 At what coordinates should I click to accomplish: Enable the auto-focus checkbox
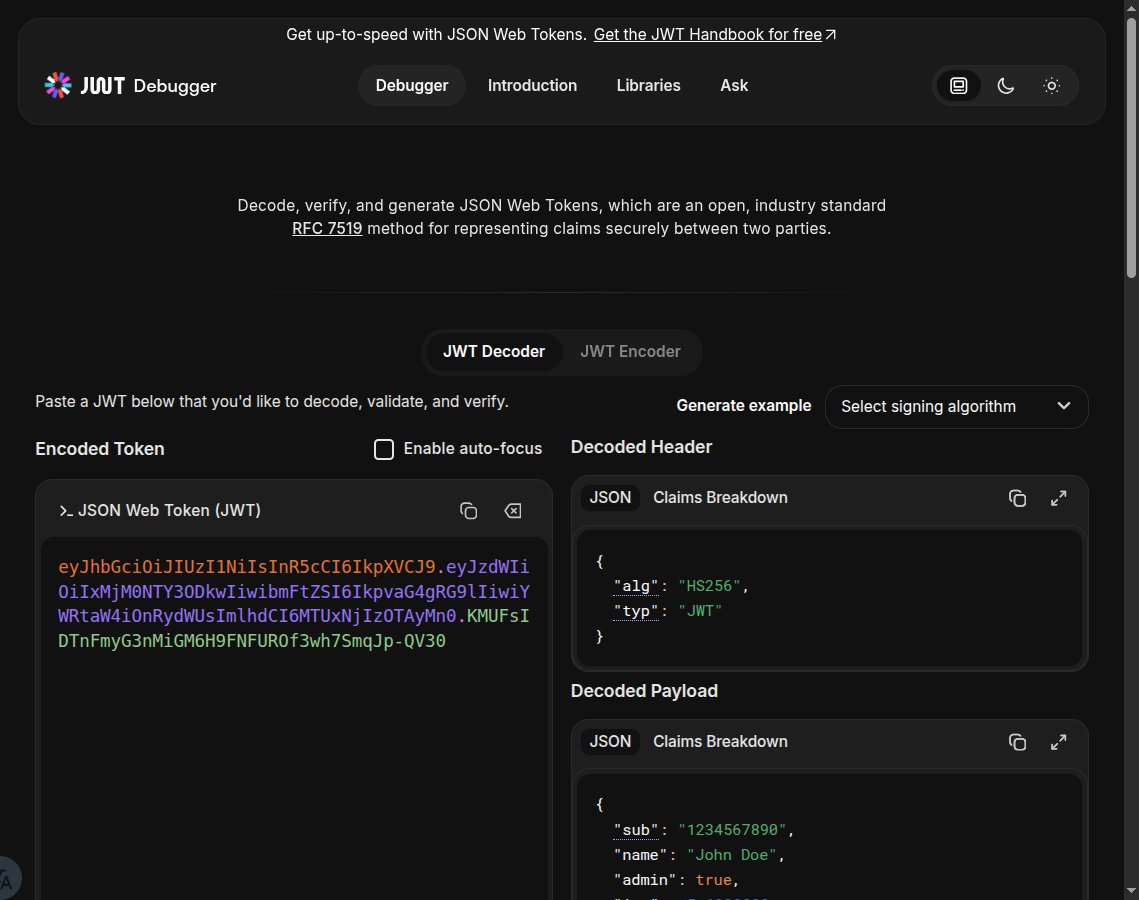(x=384, y=449)
